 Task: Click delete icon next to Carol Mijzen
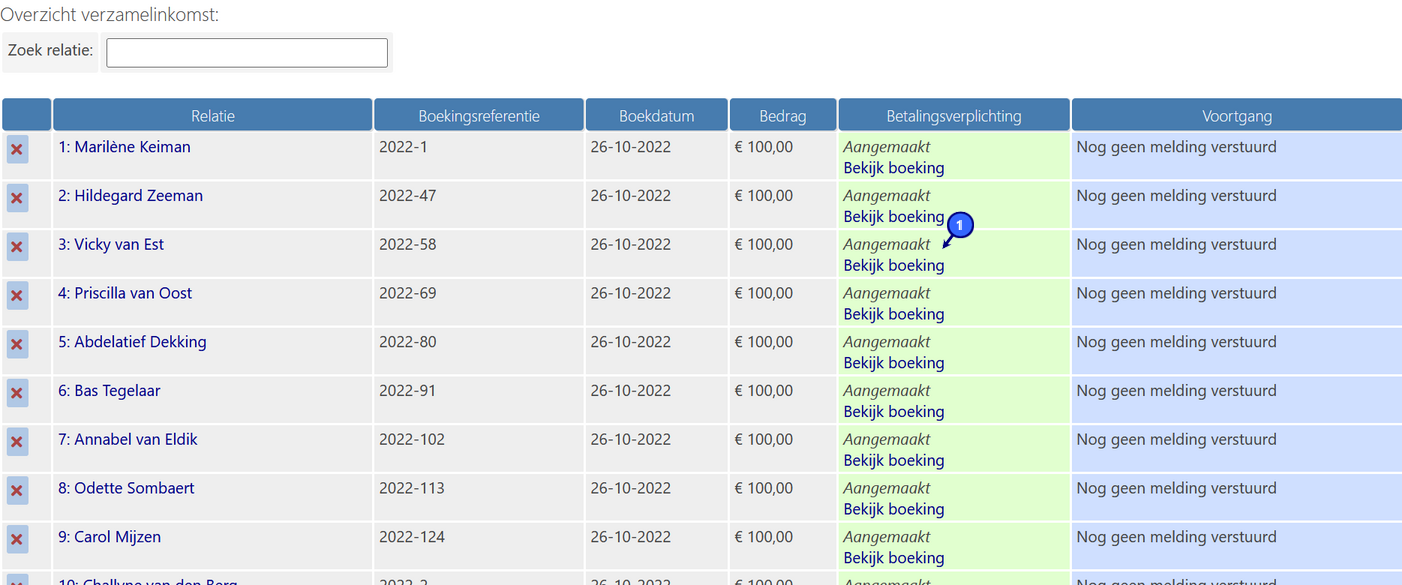17,540
